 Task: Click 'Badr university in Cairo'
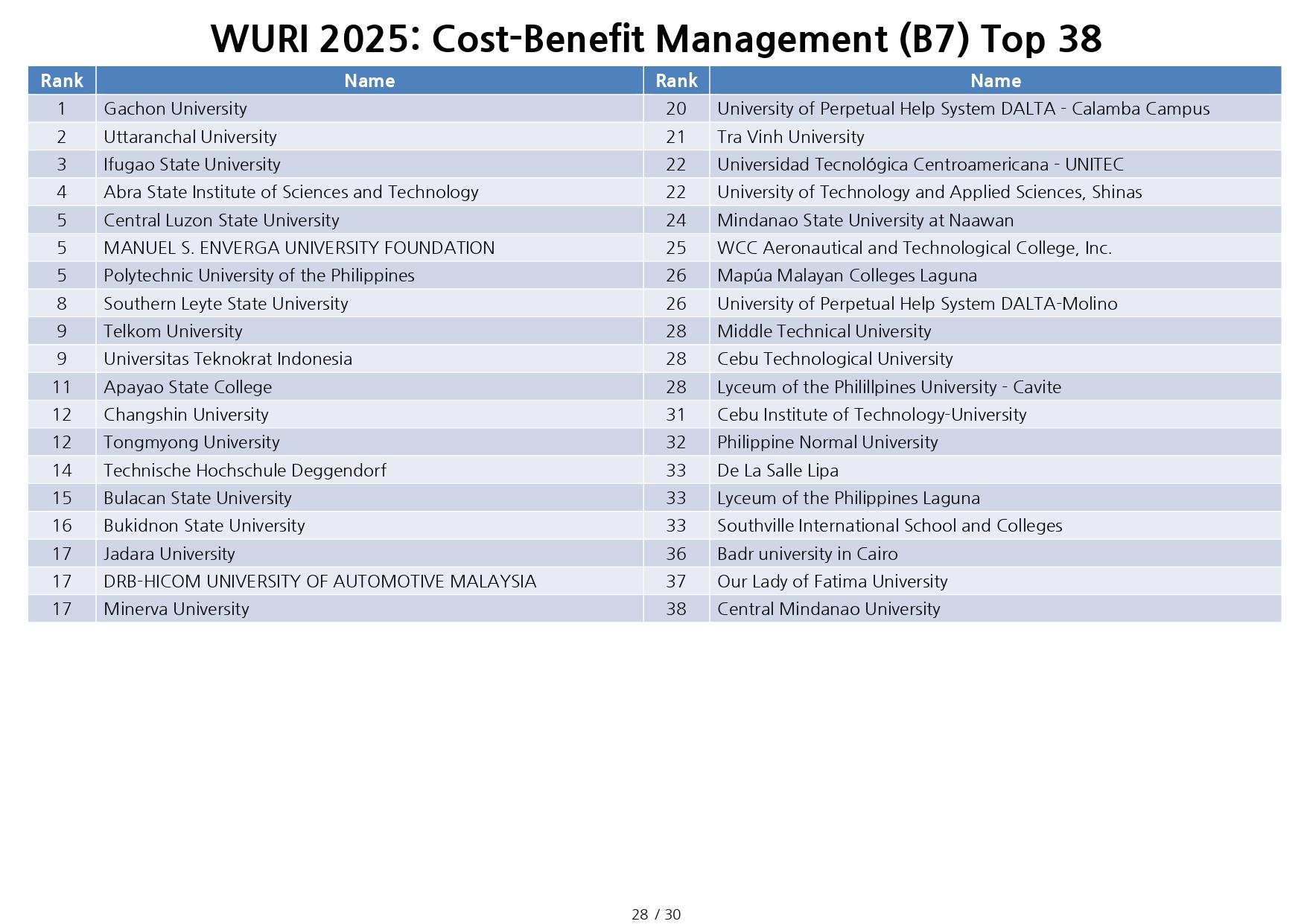click(x=807, y=554)
